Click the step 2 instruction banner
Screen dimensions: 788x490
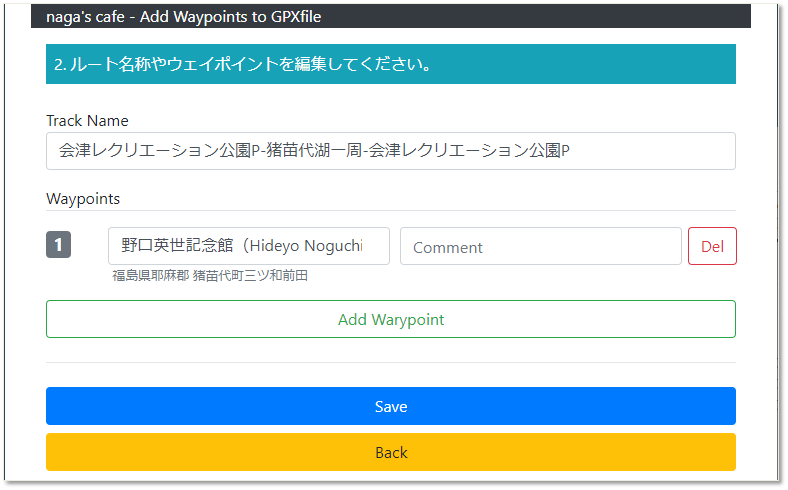(x=390, y=64)
